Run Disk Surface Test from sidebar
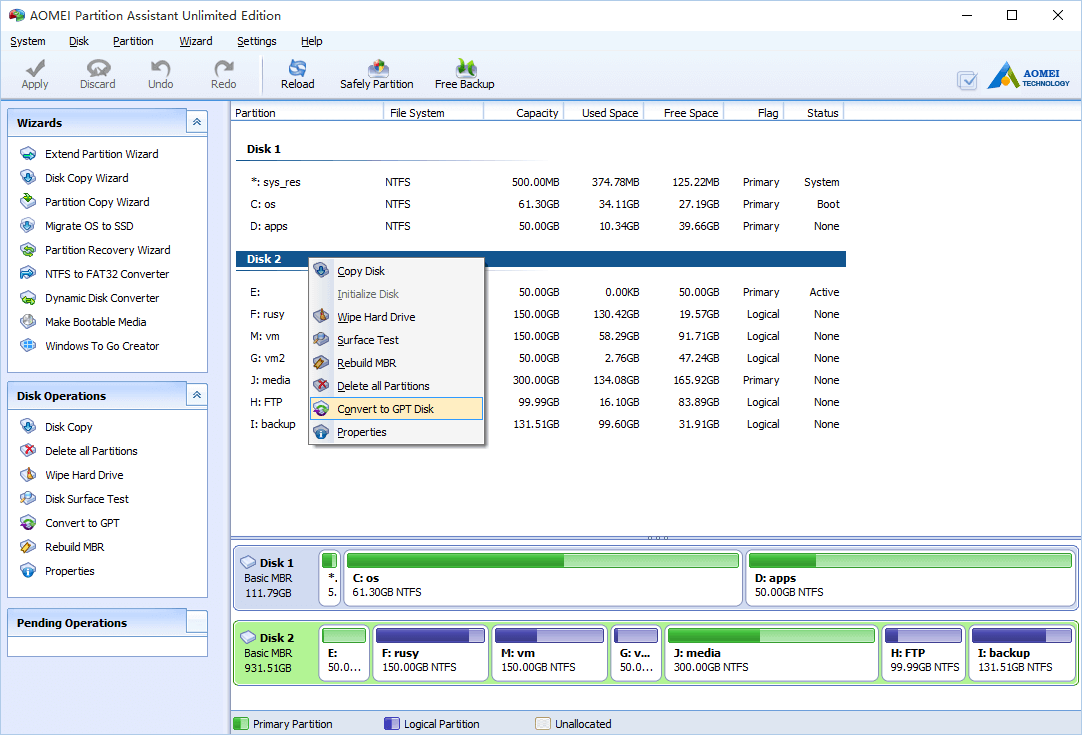The width and height of the screenshot is (1082, 735). coord(86,499)
